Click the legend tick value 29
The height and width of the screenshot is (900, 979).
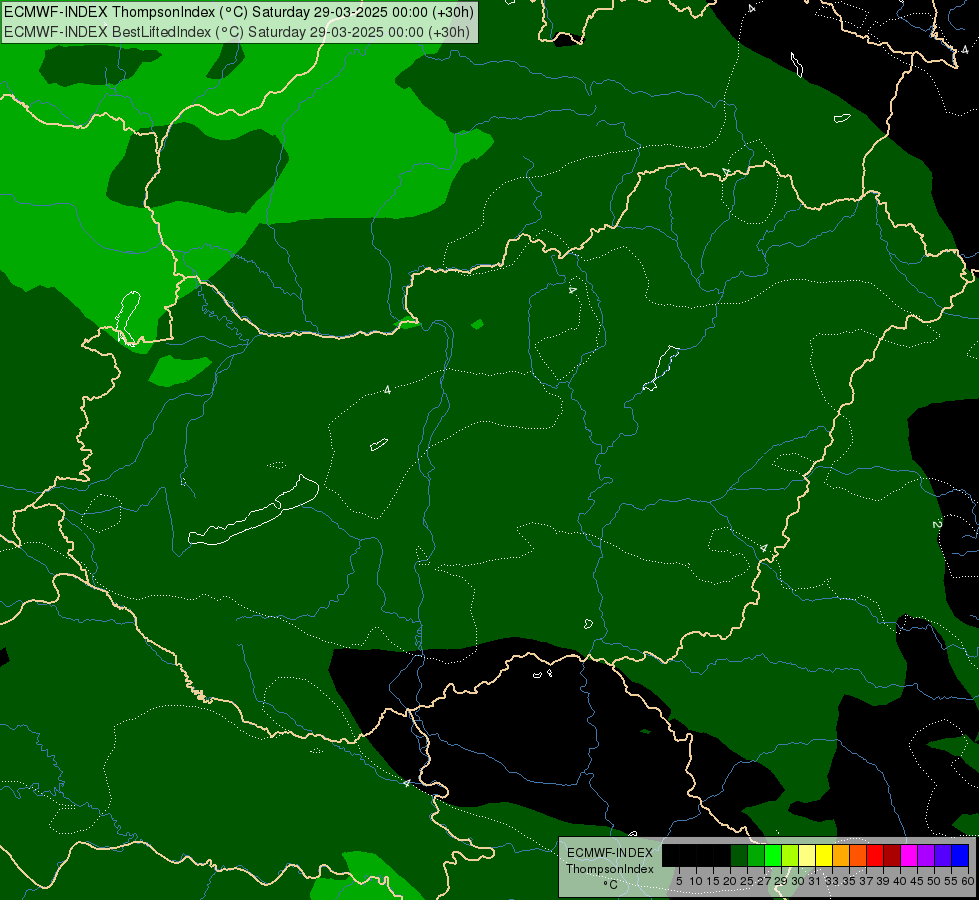(x=781, y=881)
